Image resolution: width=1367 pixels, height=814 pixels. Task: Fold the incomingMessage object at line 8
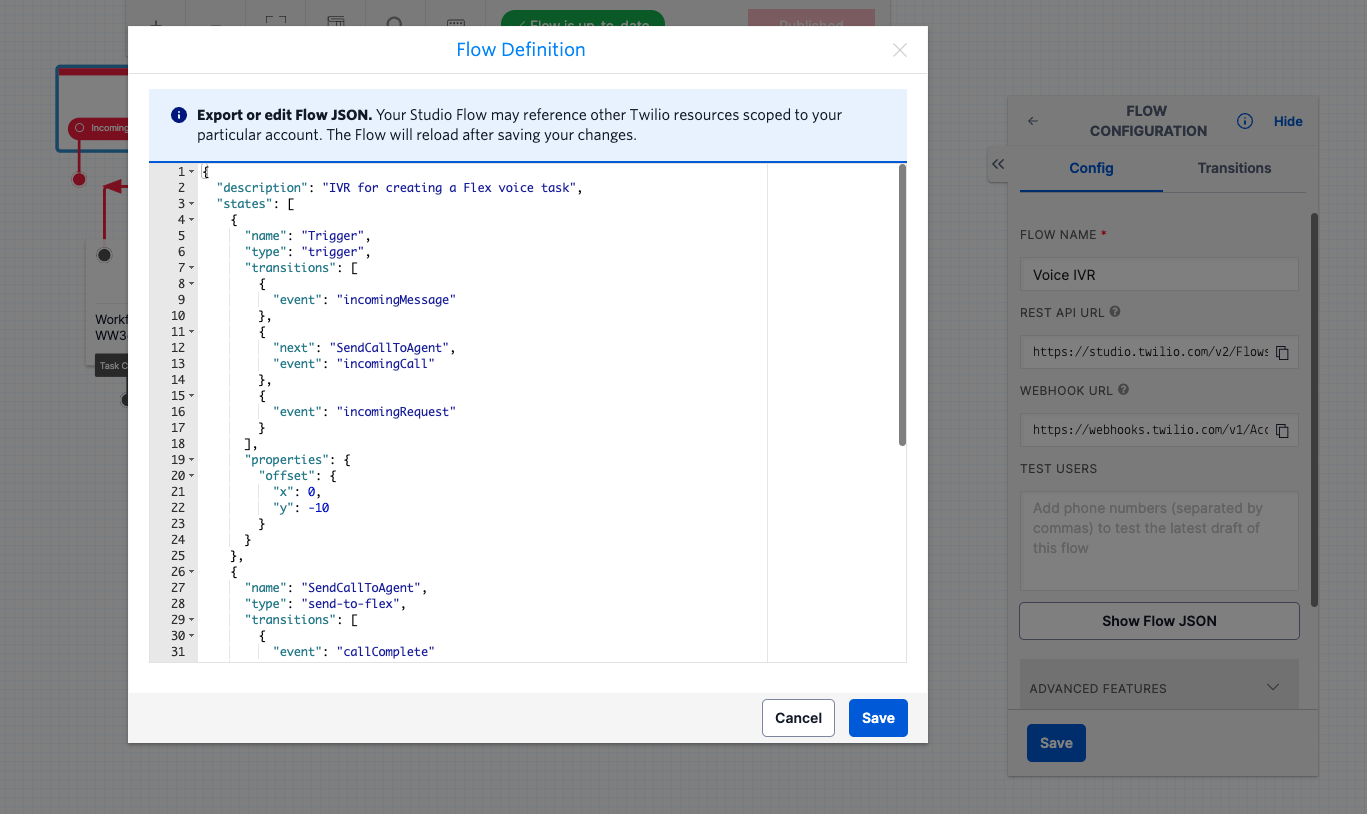pos(192,284)
